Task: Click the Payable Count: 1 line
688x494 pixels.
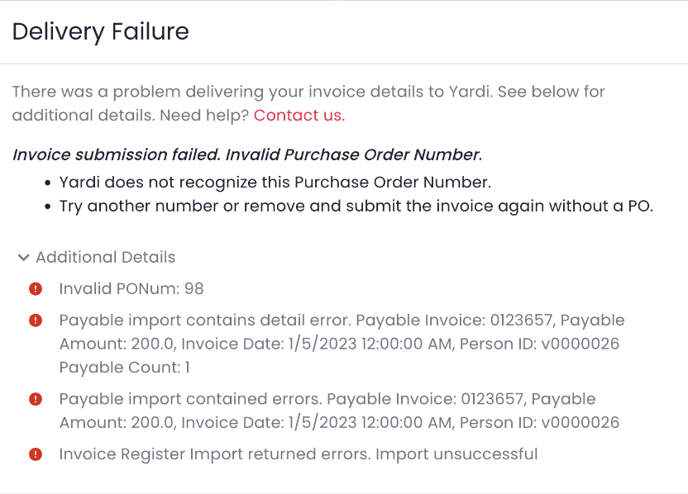Action: coord(125,368)
